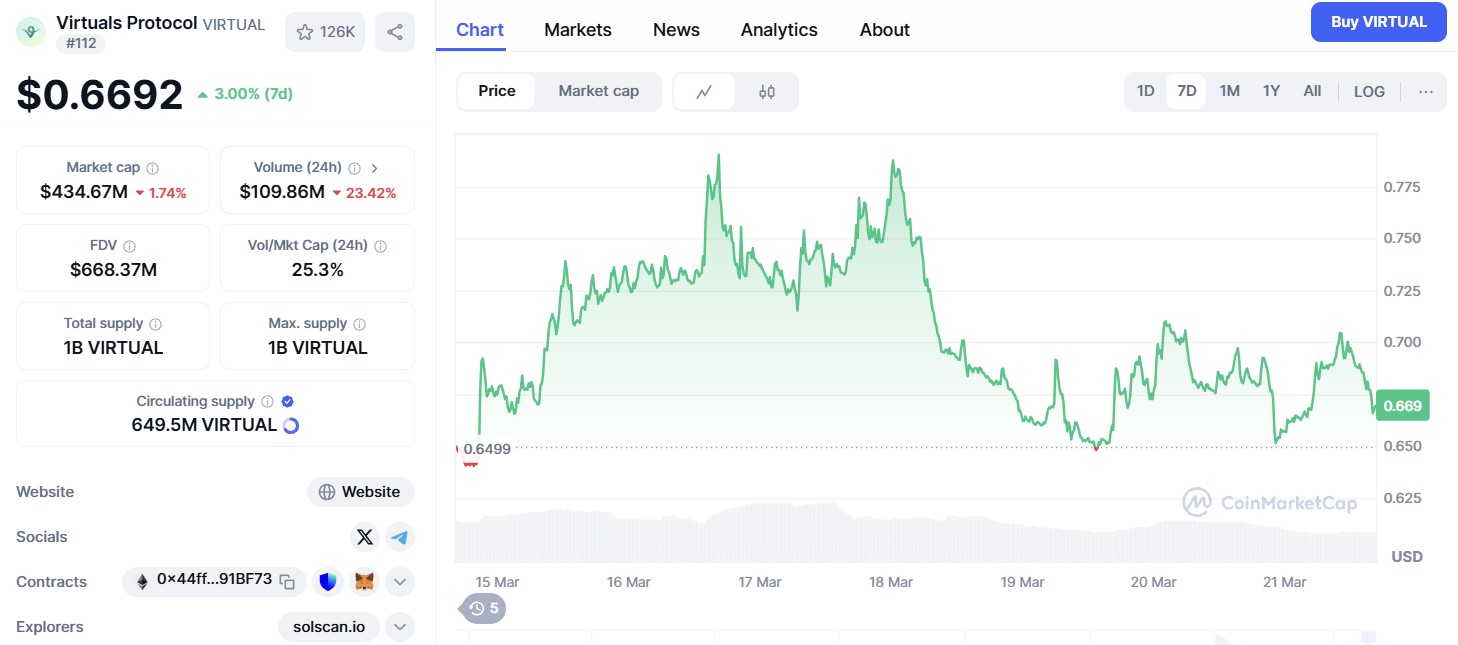The height and width of the screenshot is (645, 1458).
Task: Open the project Website link
Action: pyautogui.click(x=361, y=492)
